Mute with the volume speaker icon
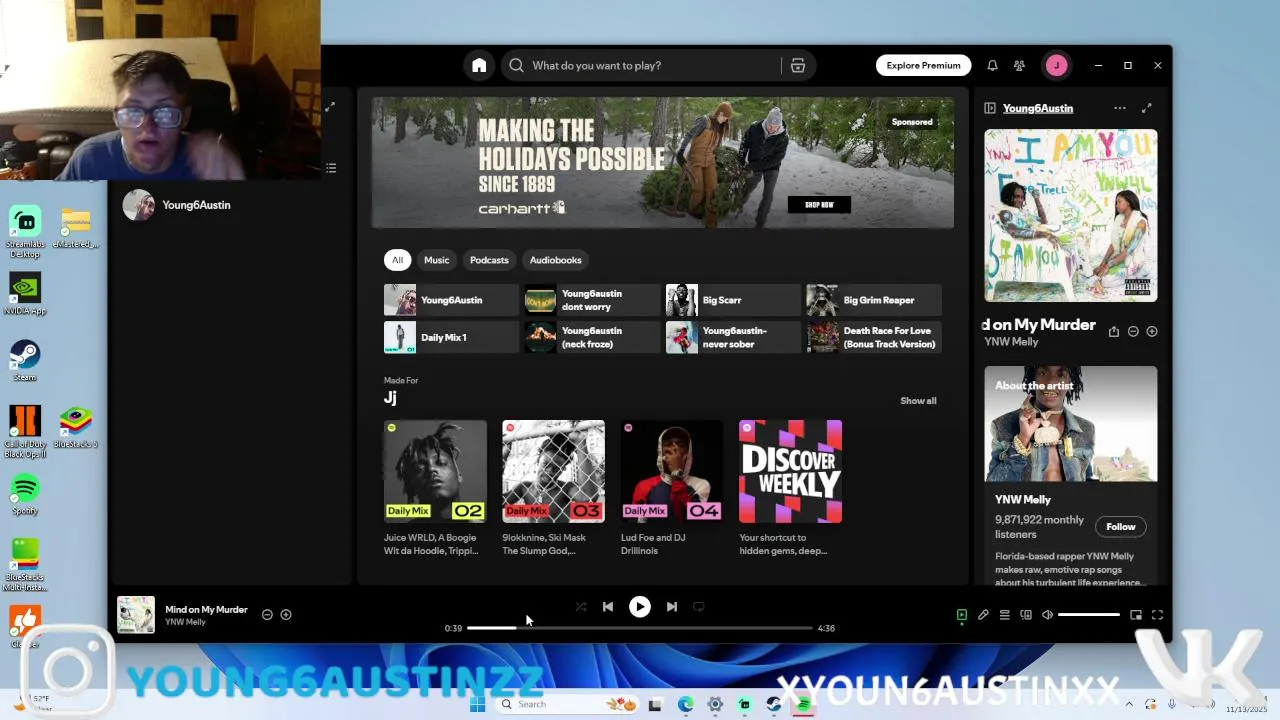This screenshot has width=1280, height=720. (x=1047, y=615)
